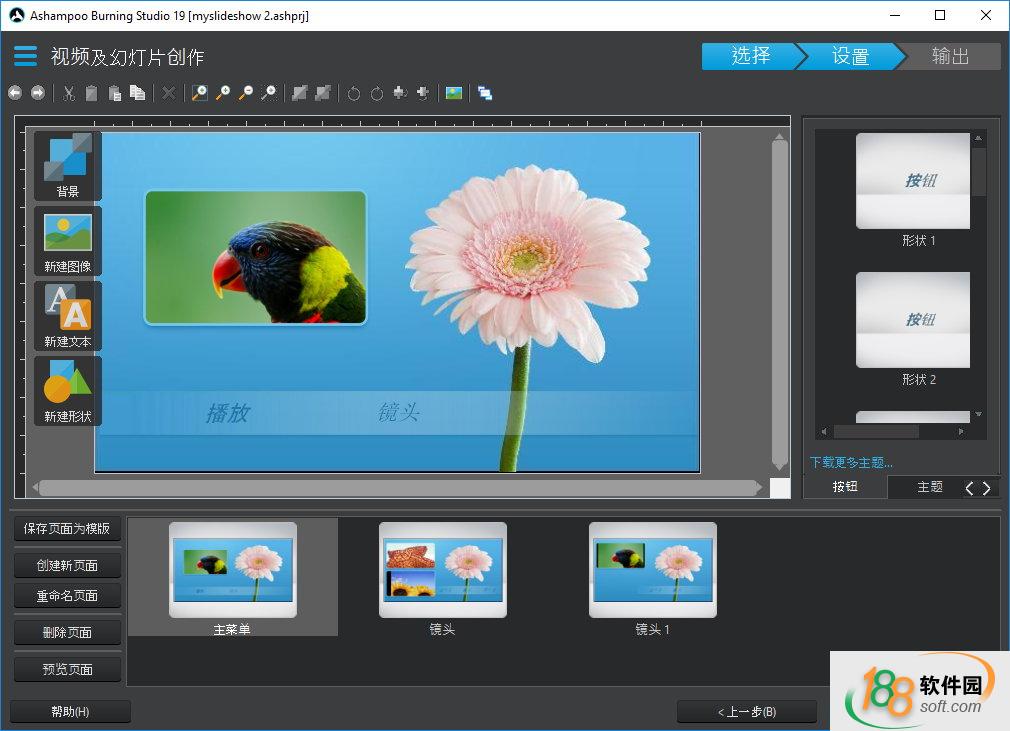
Task: Select the 背景 background tool
Action: tap(68, 166)
